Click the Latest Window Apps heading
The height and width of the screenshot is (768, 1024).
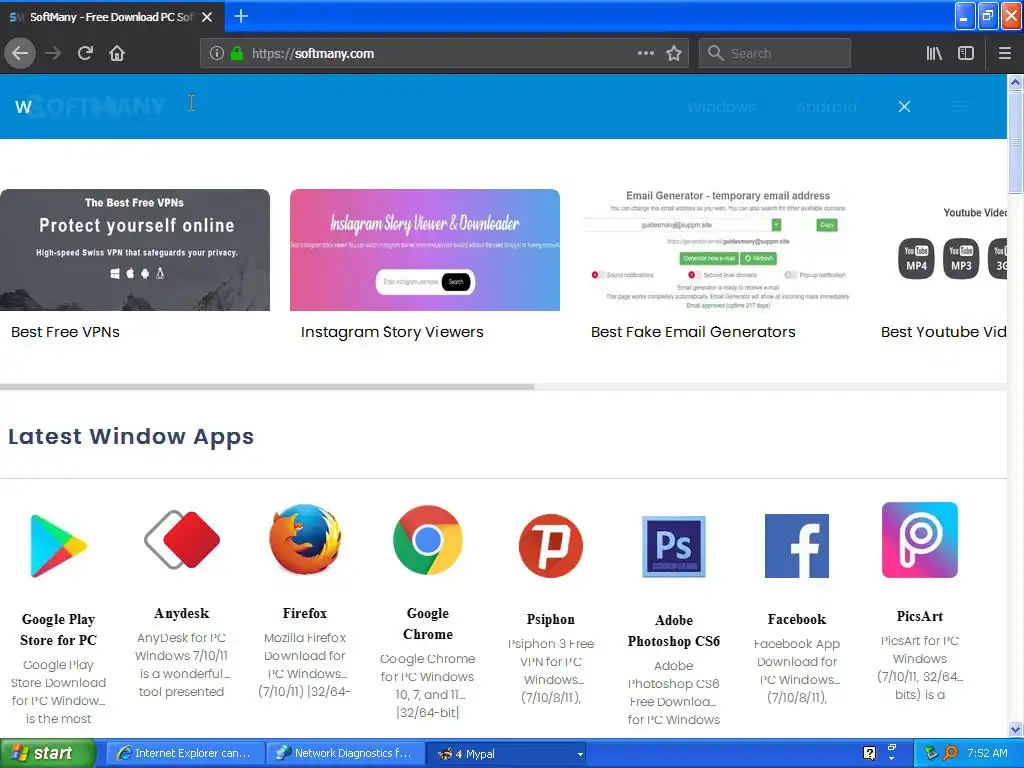[x=131, y=436]
